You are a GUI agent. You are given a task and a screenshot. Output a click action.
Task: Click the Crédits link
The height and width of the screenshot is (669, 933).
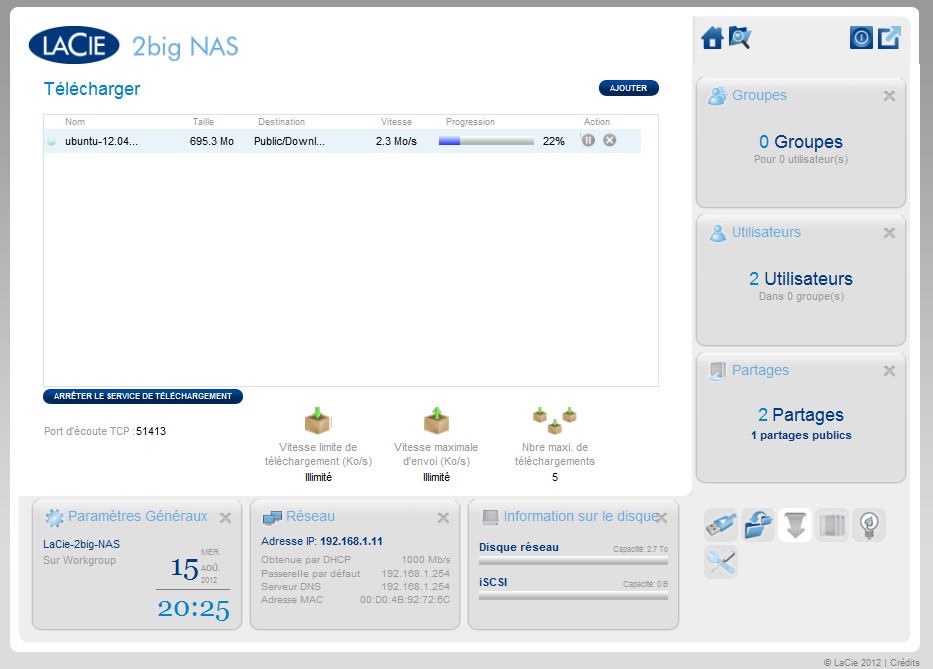(905, 662)
